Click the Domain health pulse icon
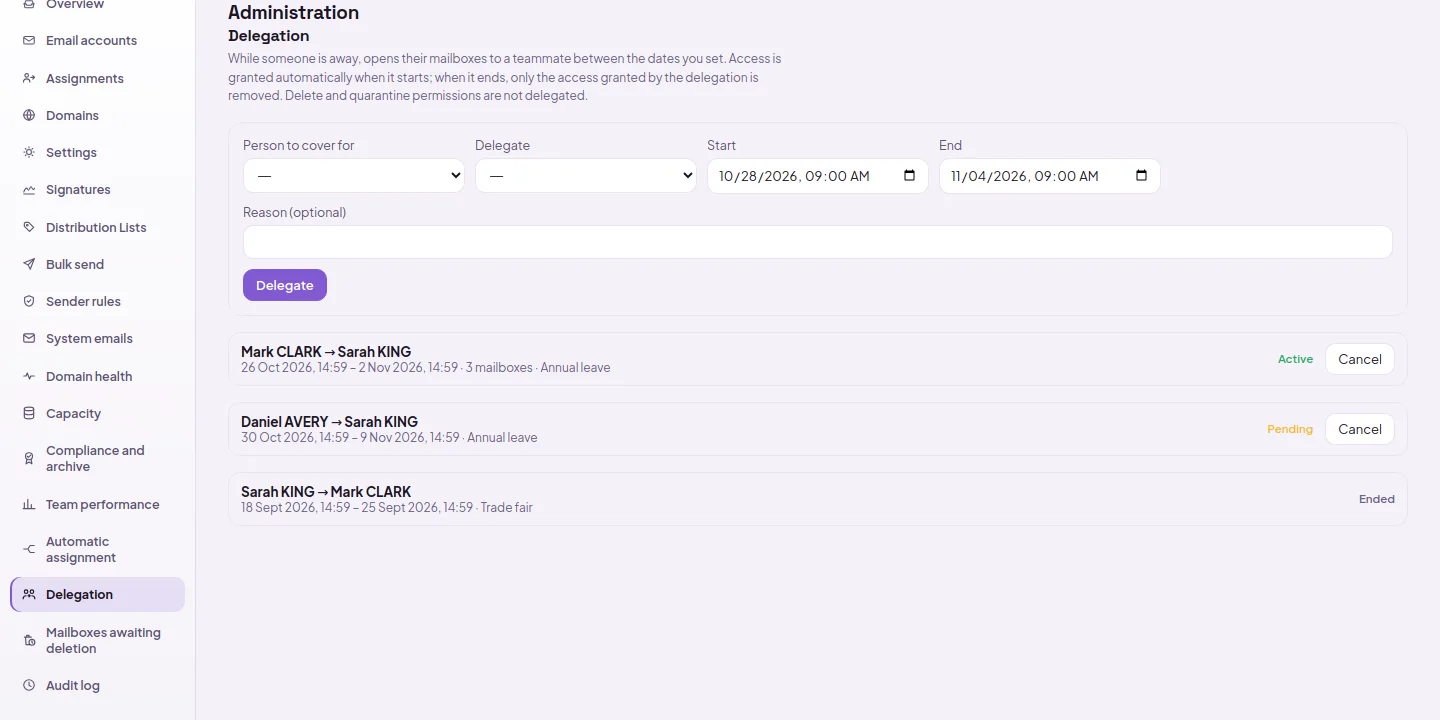The height and width of the screenshot is (720, 1440). pyautogui.click(x=29, y=376)
